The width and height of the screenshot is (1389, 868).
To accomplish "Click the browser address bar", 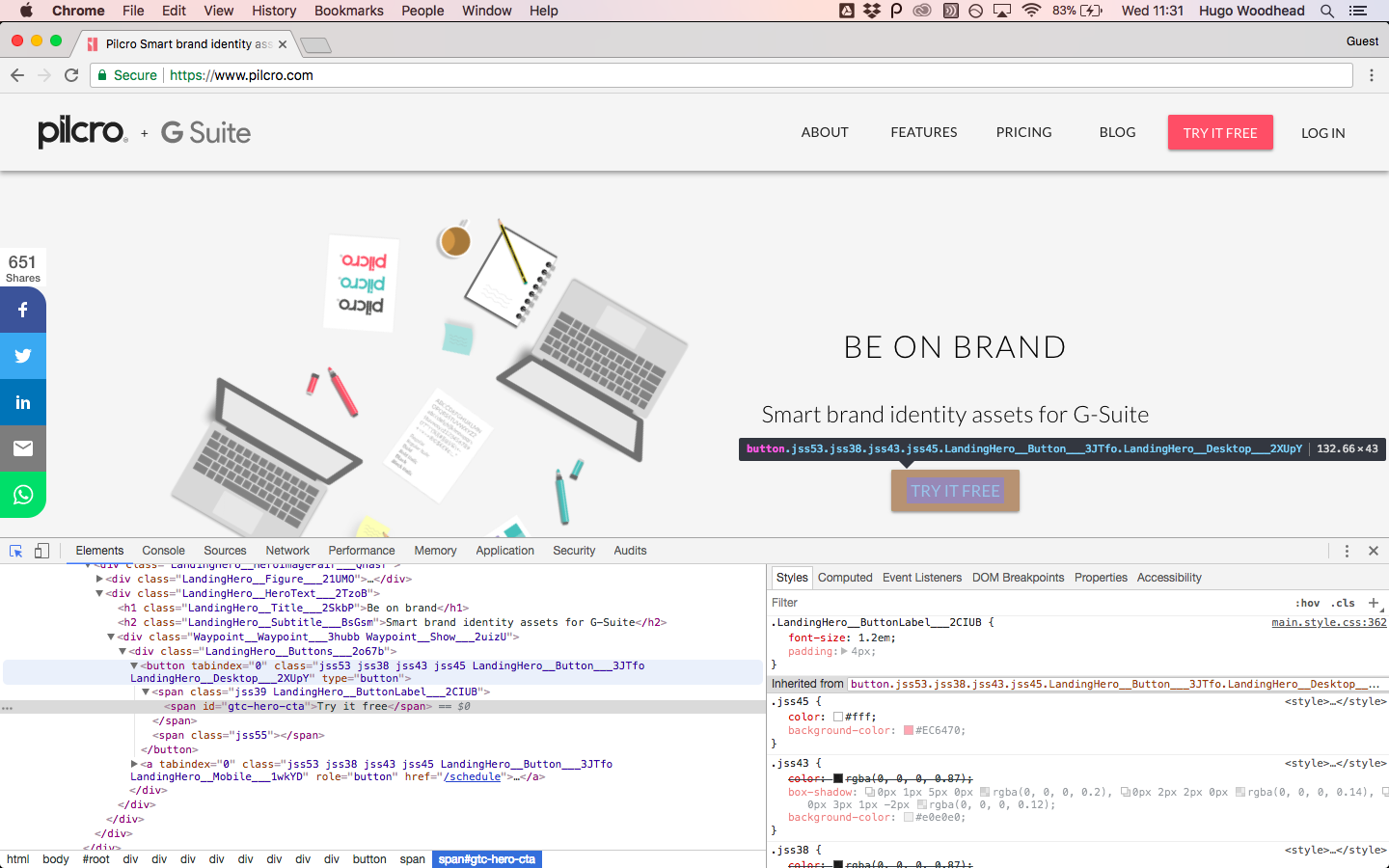I will tap(722, 75).
